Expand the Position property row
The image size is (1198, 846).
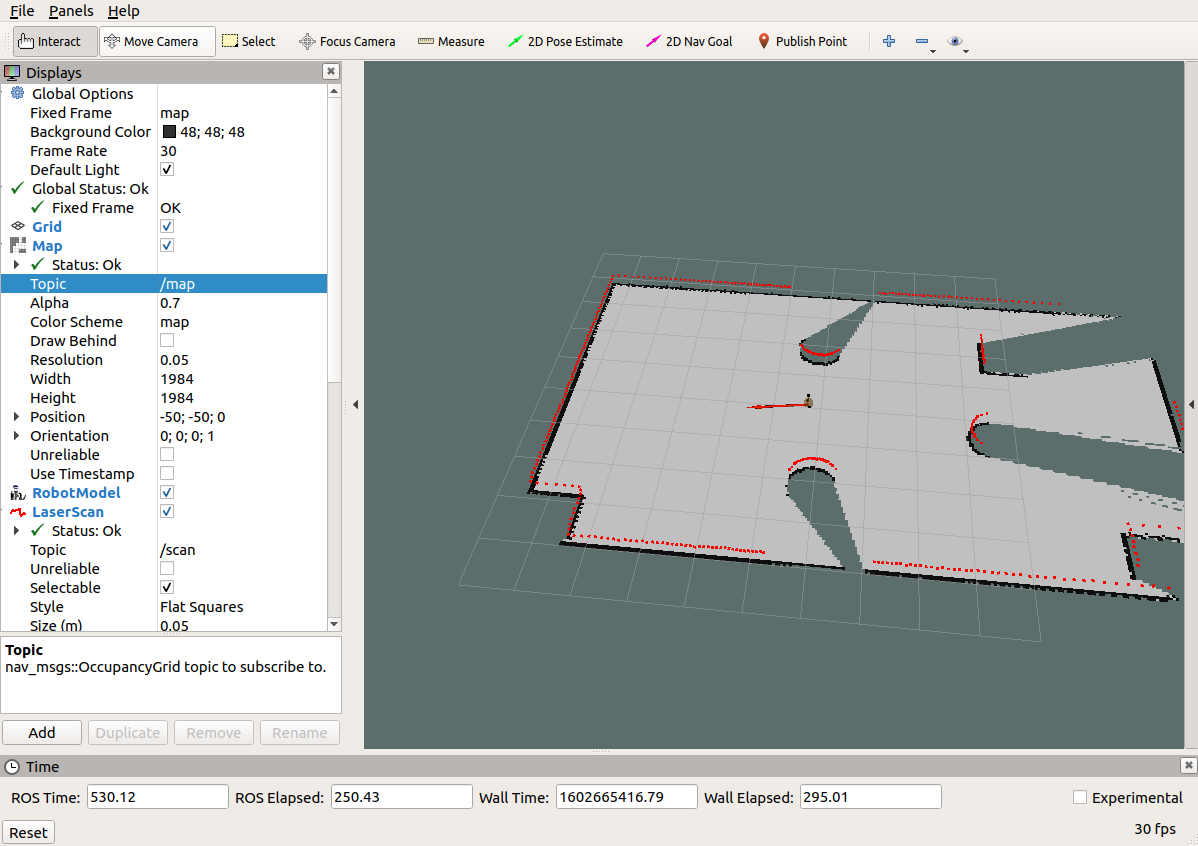(x=16, y=417)
